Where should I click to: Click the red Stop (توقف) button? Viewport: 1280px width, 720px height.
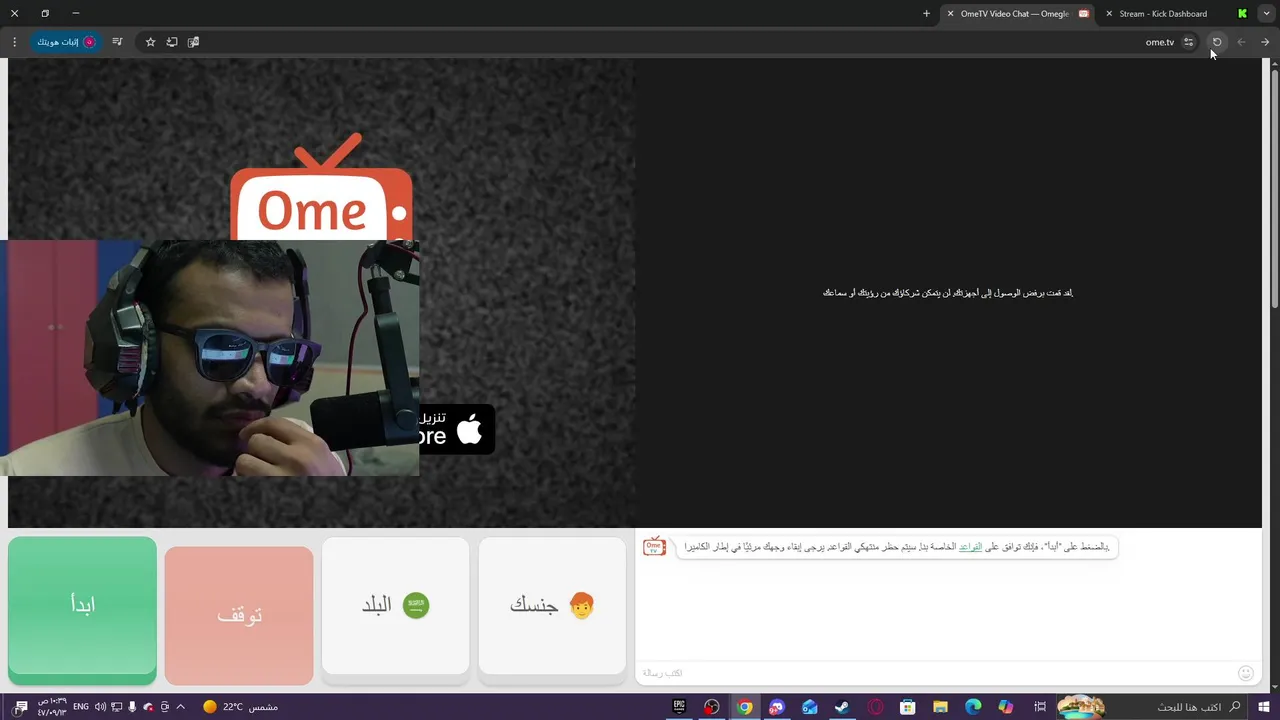tap(239, 615)
